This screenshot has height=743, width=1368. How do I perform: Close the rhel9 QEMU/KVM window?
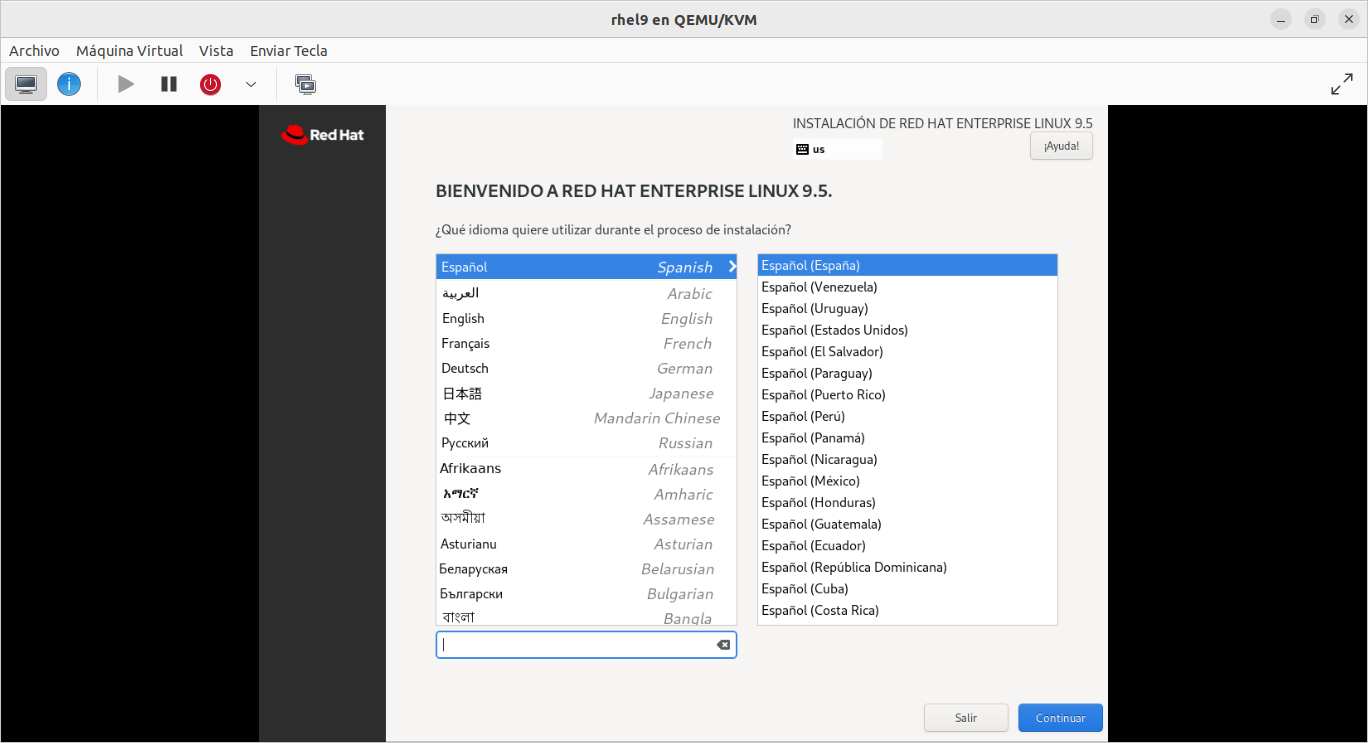(1347, 19)
